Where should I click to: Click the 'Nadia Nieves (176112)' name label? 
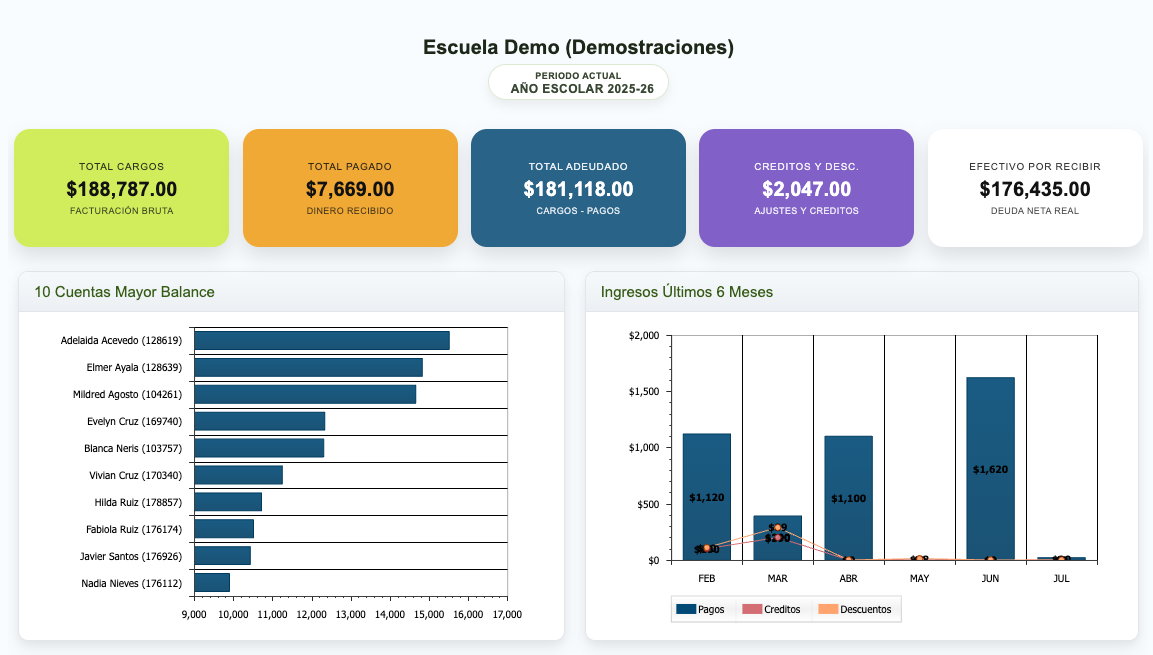[x=132, y=583]
